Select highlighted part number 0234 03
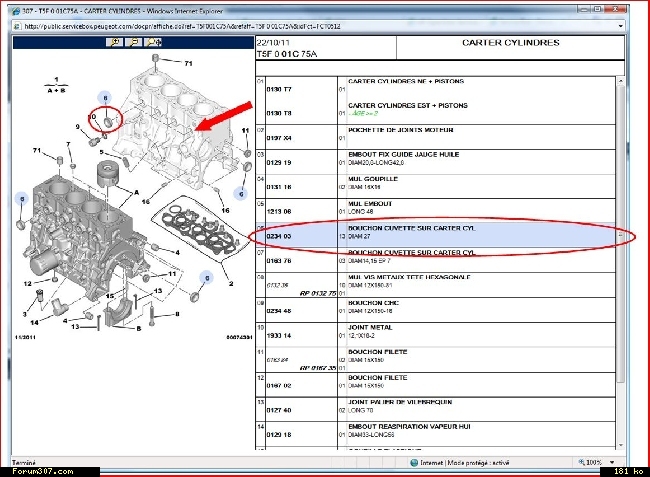This screenshot has height=477, width=650. pos(279,236)
